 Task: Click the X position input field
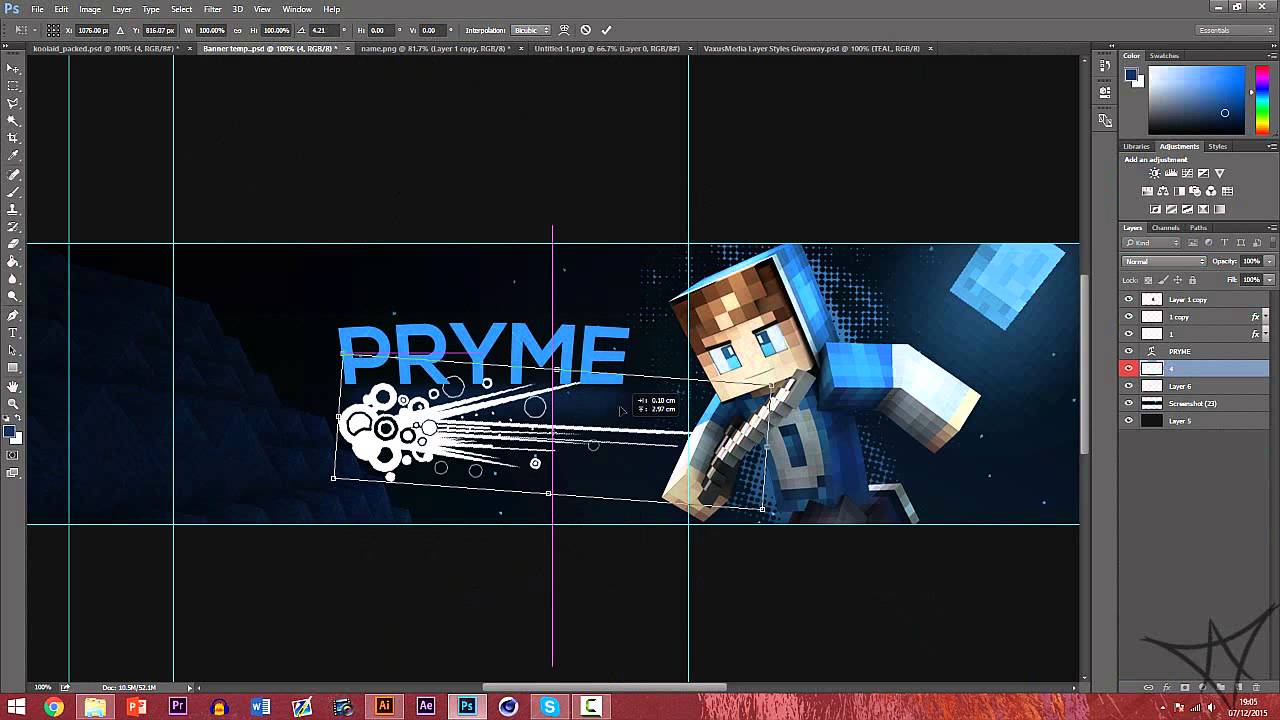click(x=93, y=30)
